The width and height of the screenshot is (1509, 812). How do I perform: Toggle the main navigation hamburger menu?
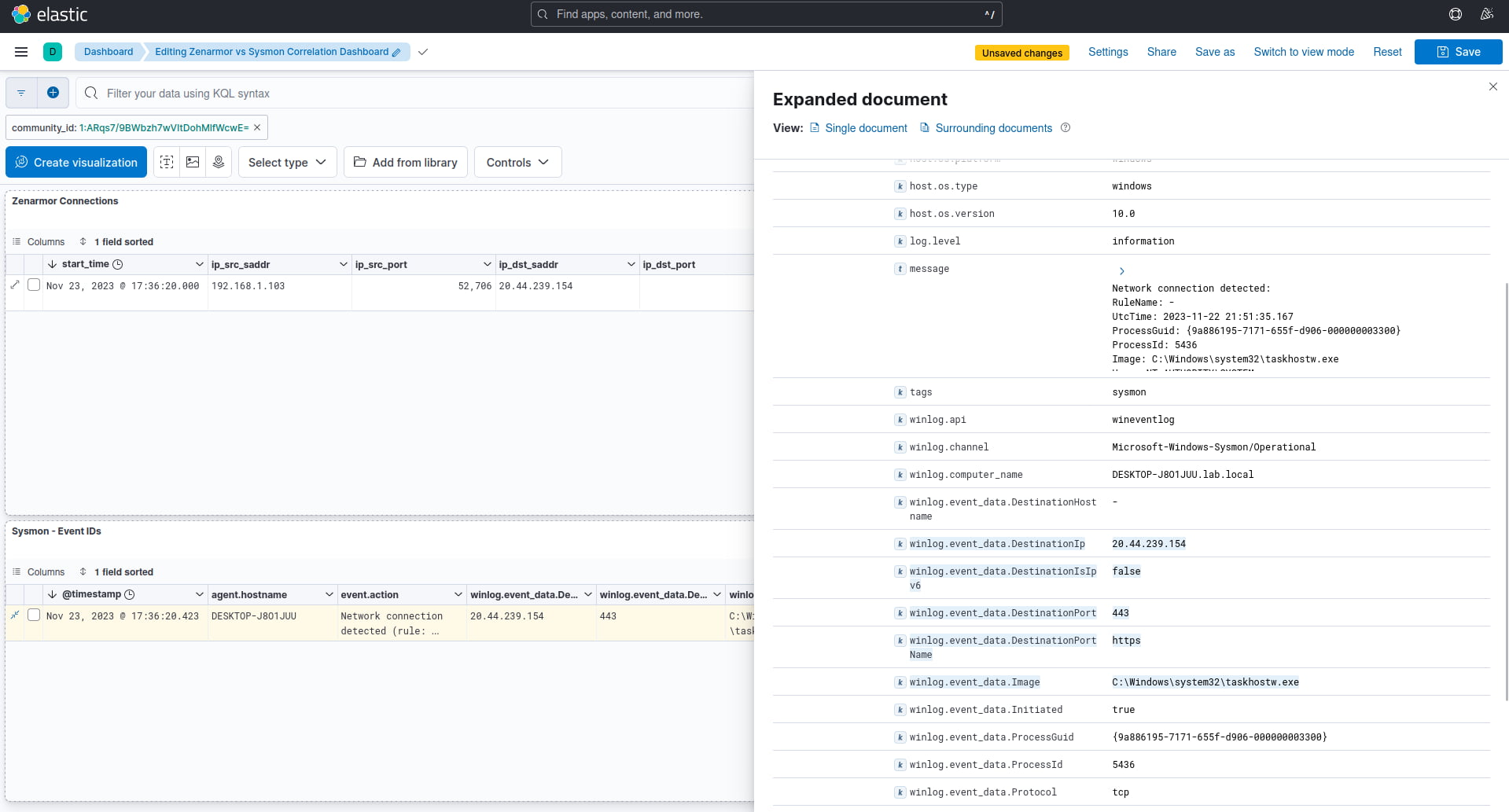click(x=21, y=52)
